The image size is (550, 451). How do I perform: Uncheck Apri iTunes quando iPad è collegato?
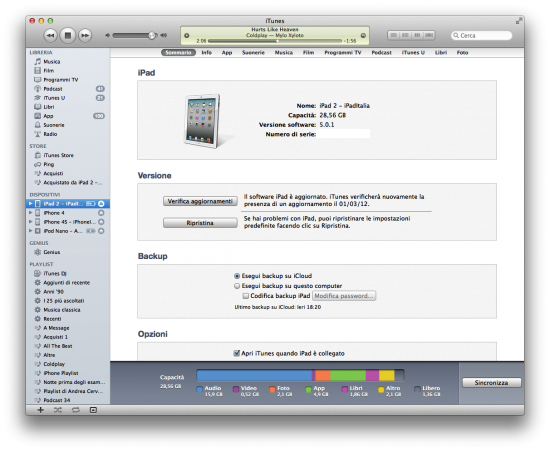click(x=237, y=353)
